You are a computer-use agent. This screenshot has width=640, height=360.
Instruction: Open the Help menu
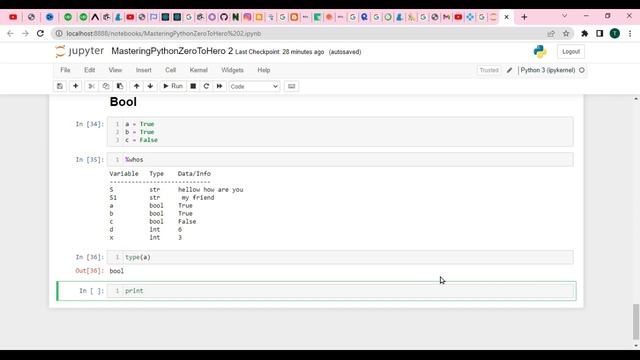[264, 70]
